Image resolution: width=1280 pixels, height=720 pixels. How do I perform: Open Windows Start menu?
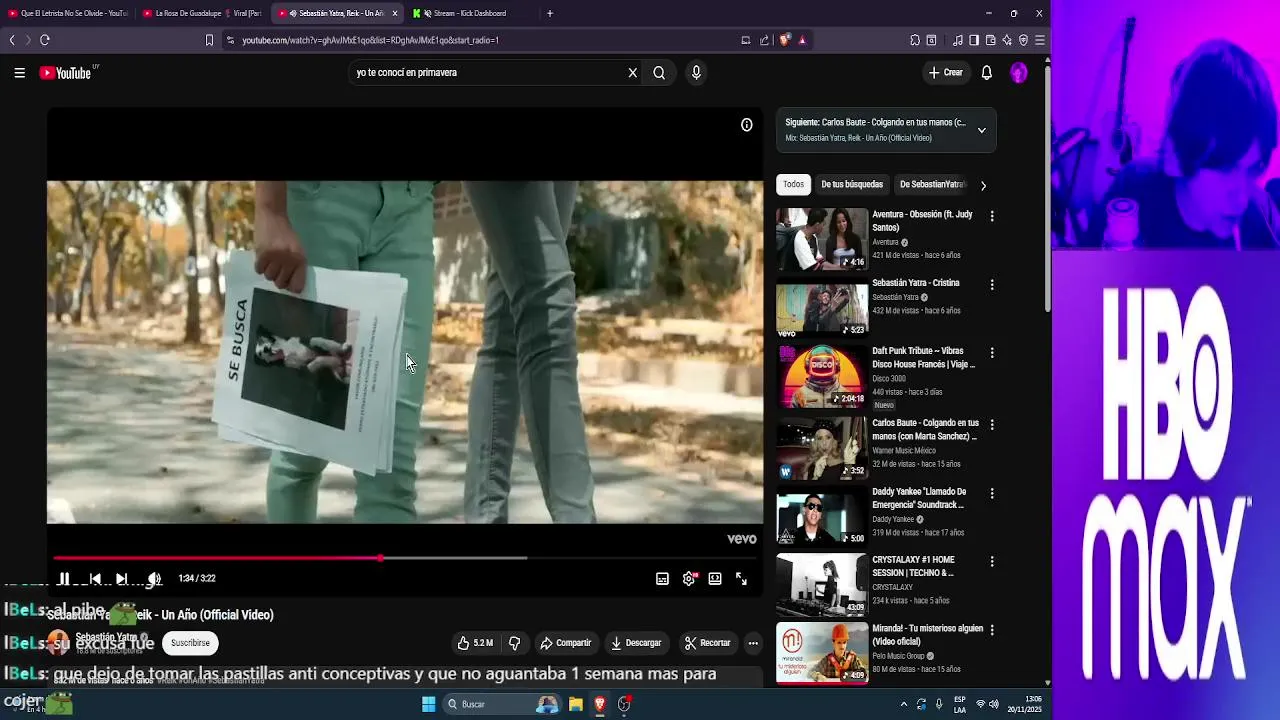pyautogui.click(x=428, y=704)
